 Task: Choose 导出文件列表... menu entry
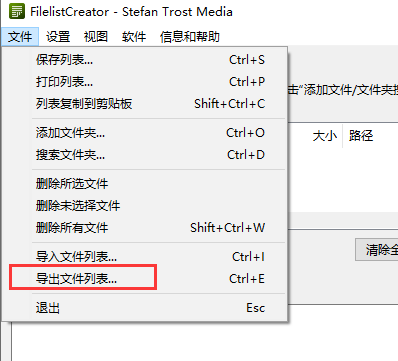point(150,279)
